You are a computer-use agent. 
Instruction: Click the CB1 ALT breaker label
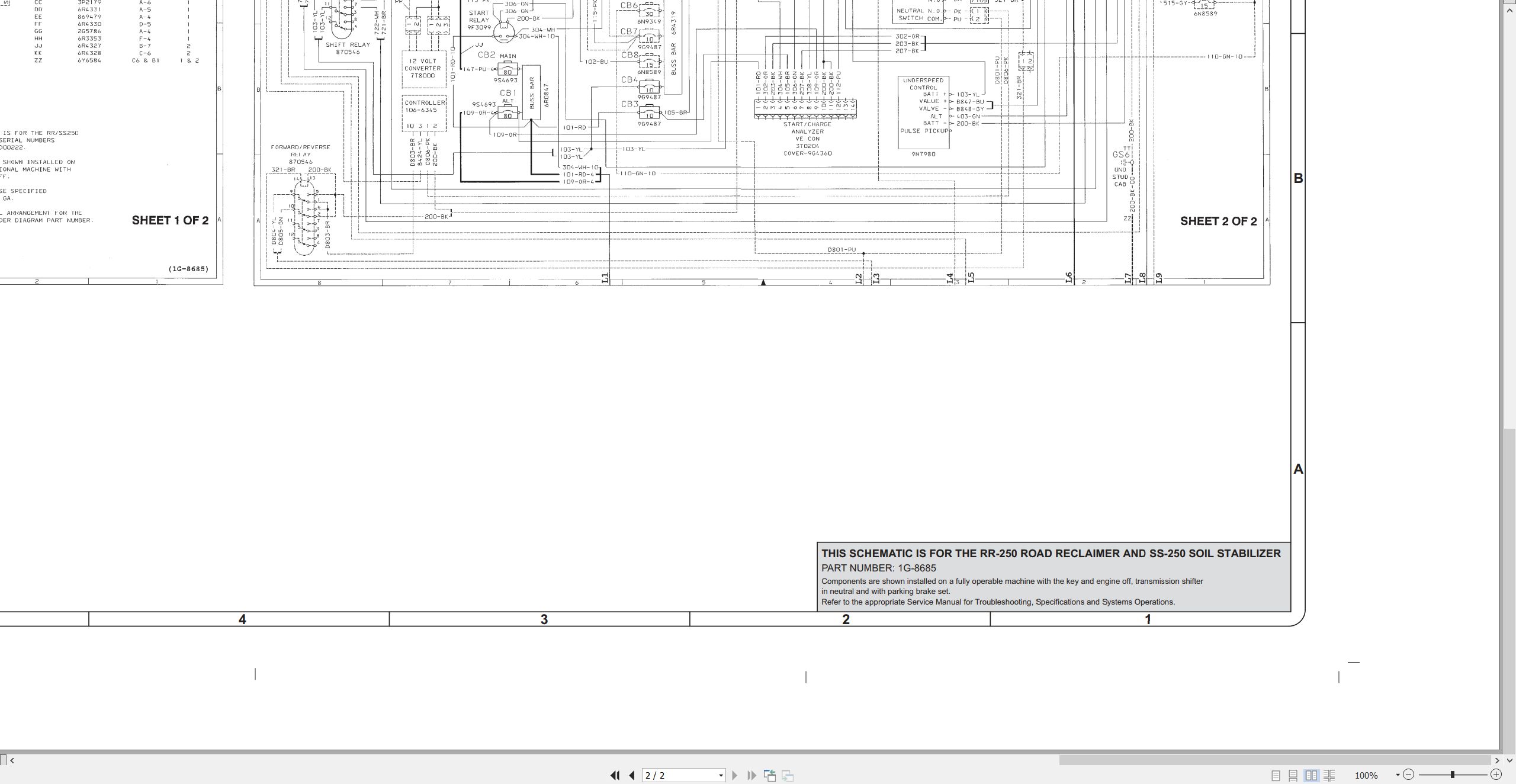(508, 97)
